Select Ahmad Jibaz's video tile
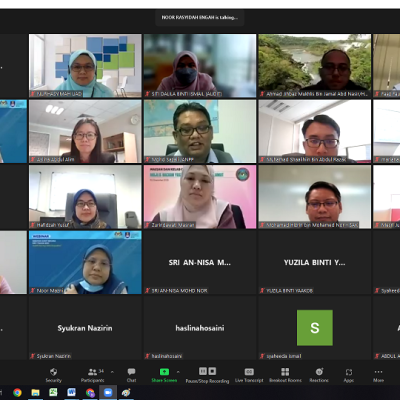The height and width of the screenshot is (400, 400). pyautogui.click(x=315, y=66)
